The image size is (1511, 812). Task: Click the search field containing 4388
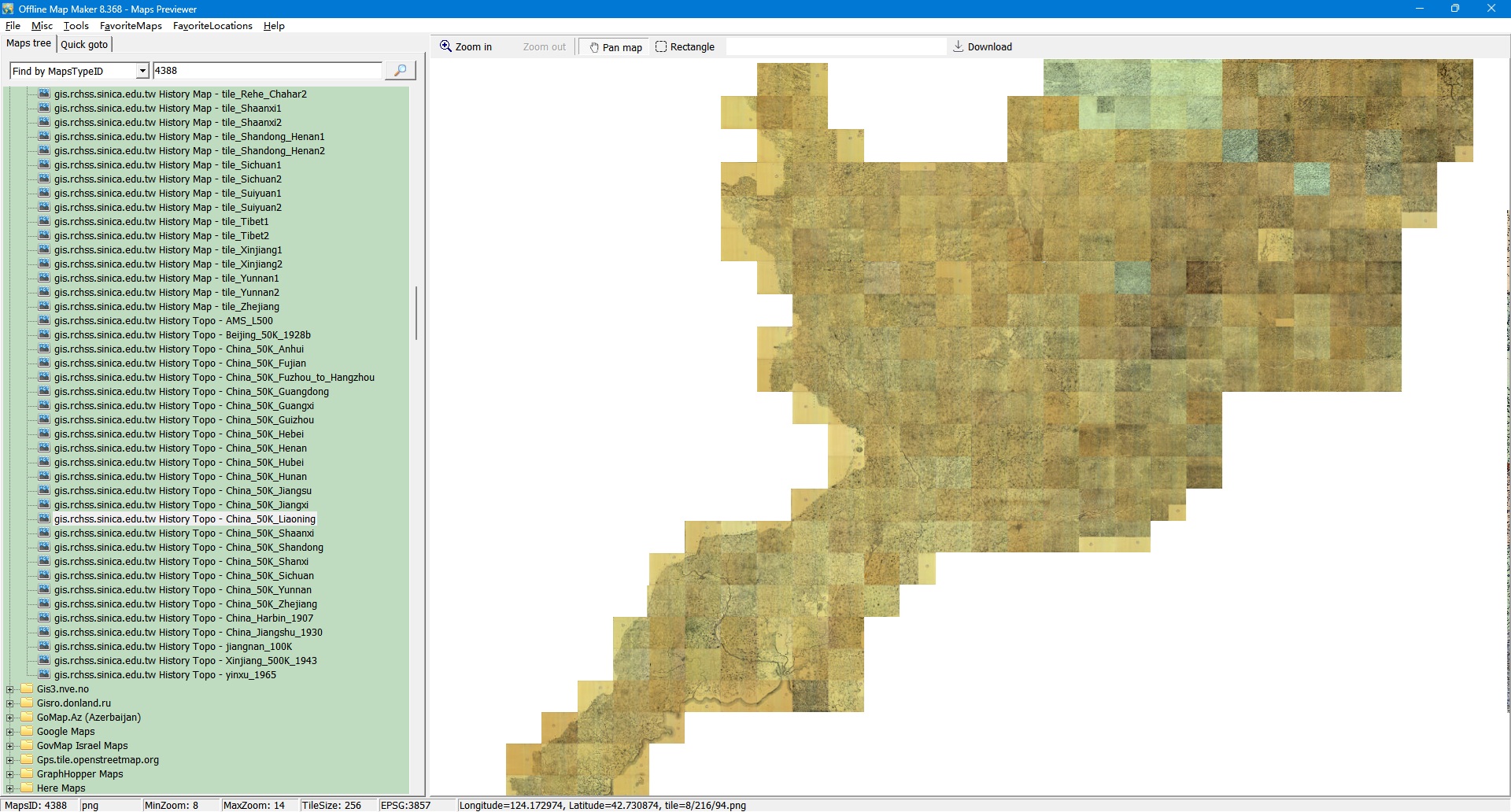(266, 71)
